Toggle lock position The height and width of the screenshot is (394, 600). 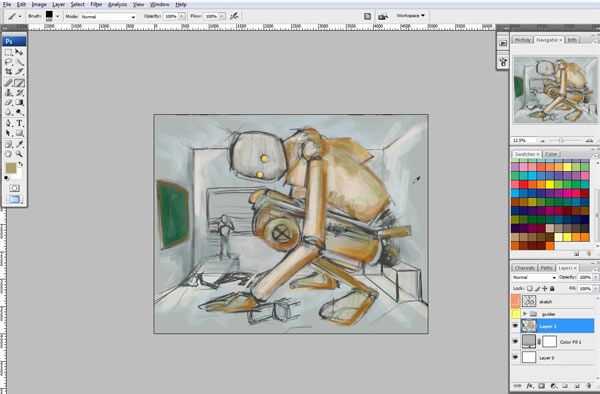545,288
